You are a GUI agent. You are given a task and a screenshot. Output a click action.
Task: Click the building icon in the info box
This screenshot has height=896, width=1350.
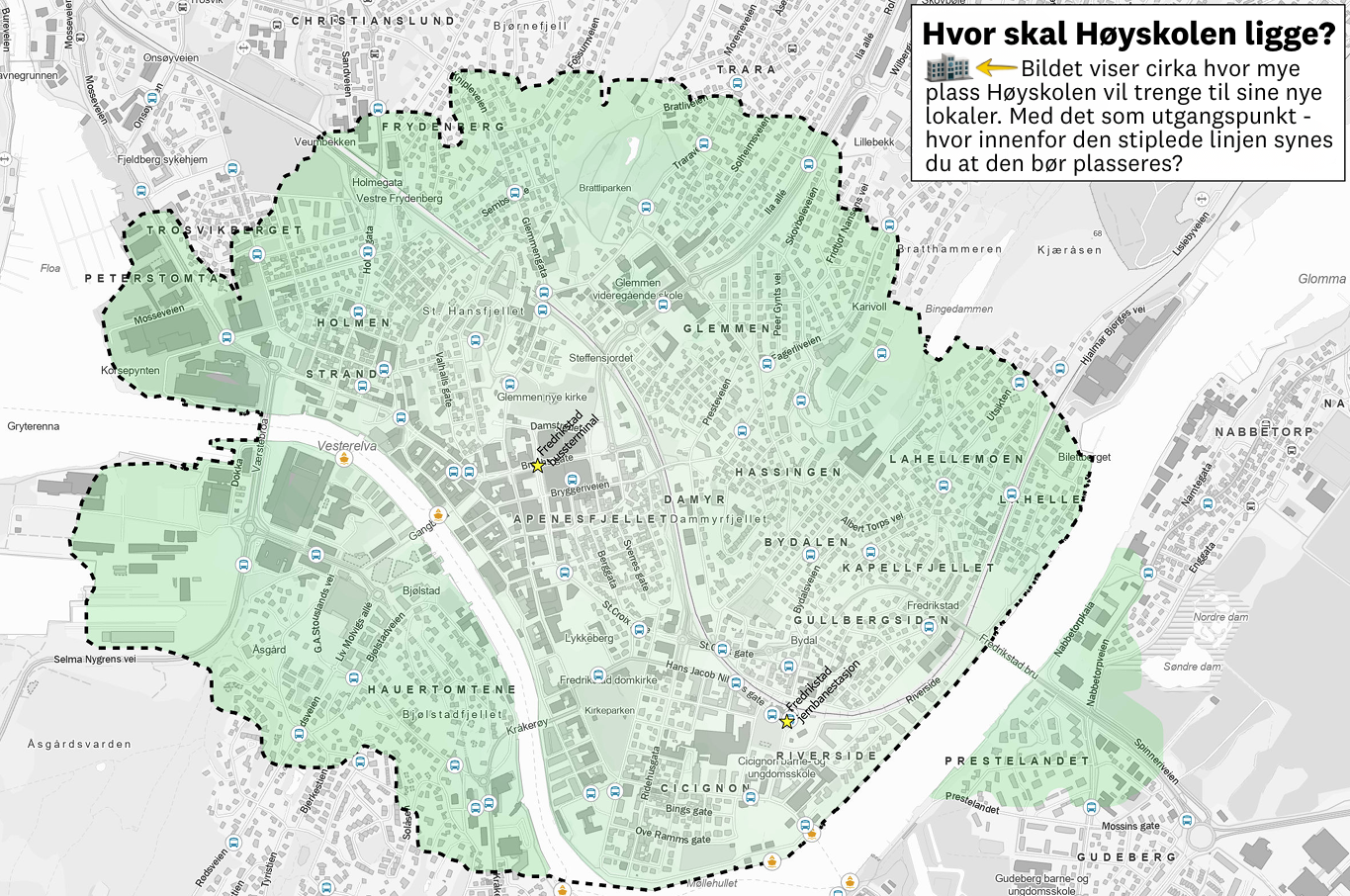pyautogui.click(x=947, y=68)
